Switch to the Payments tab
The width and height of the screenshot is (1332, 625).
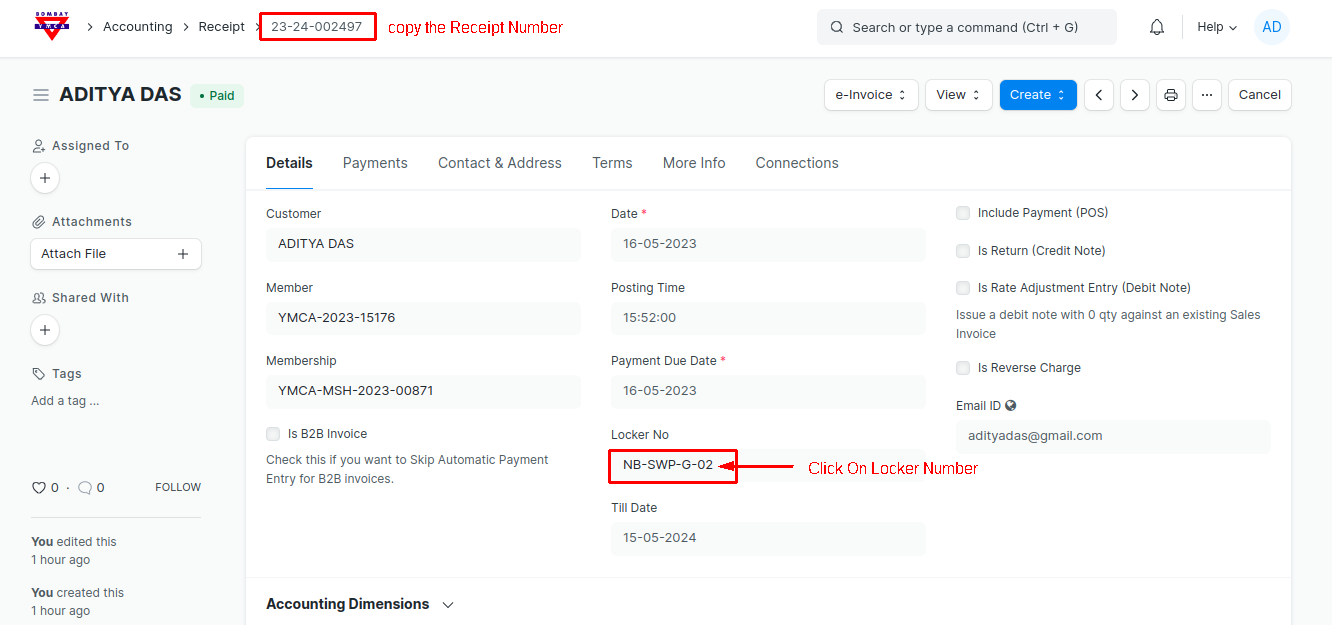click(x=375, y=163)
